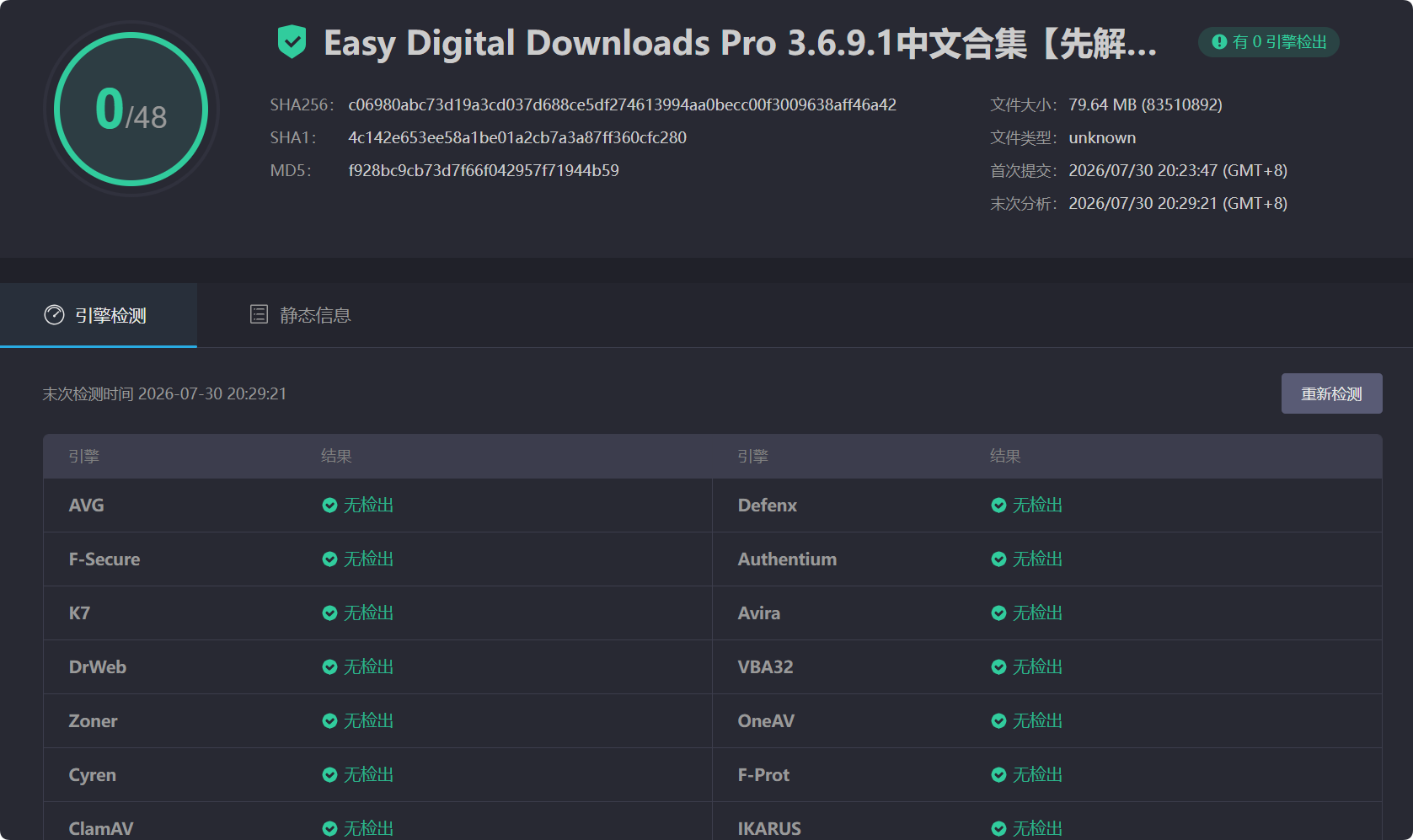Click the Defenx engine name

coord(768,506)
